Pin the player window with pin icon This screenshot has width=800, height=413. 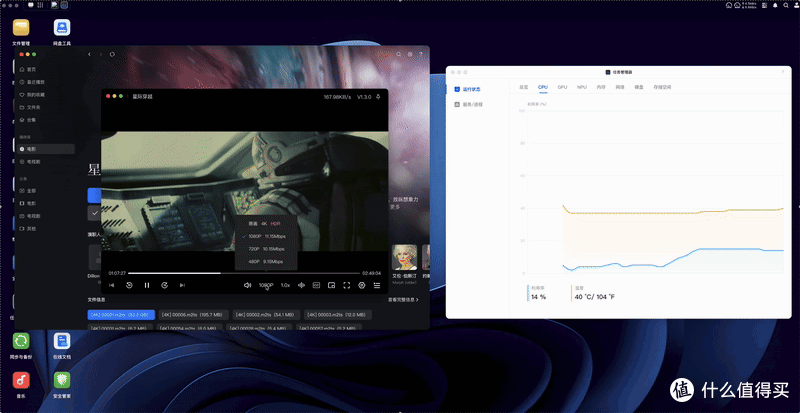379,96
